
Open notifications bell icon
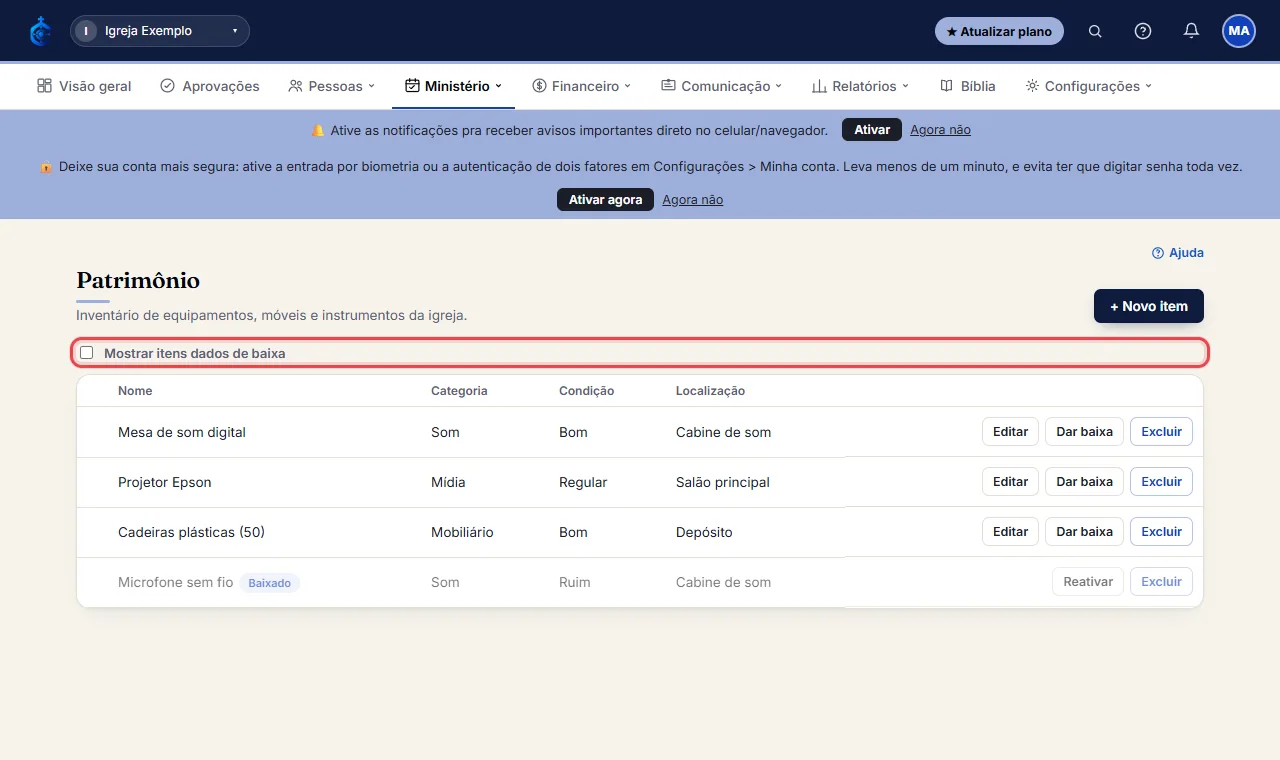click(x=1191, y=31)
